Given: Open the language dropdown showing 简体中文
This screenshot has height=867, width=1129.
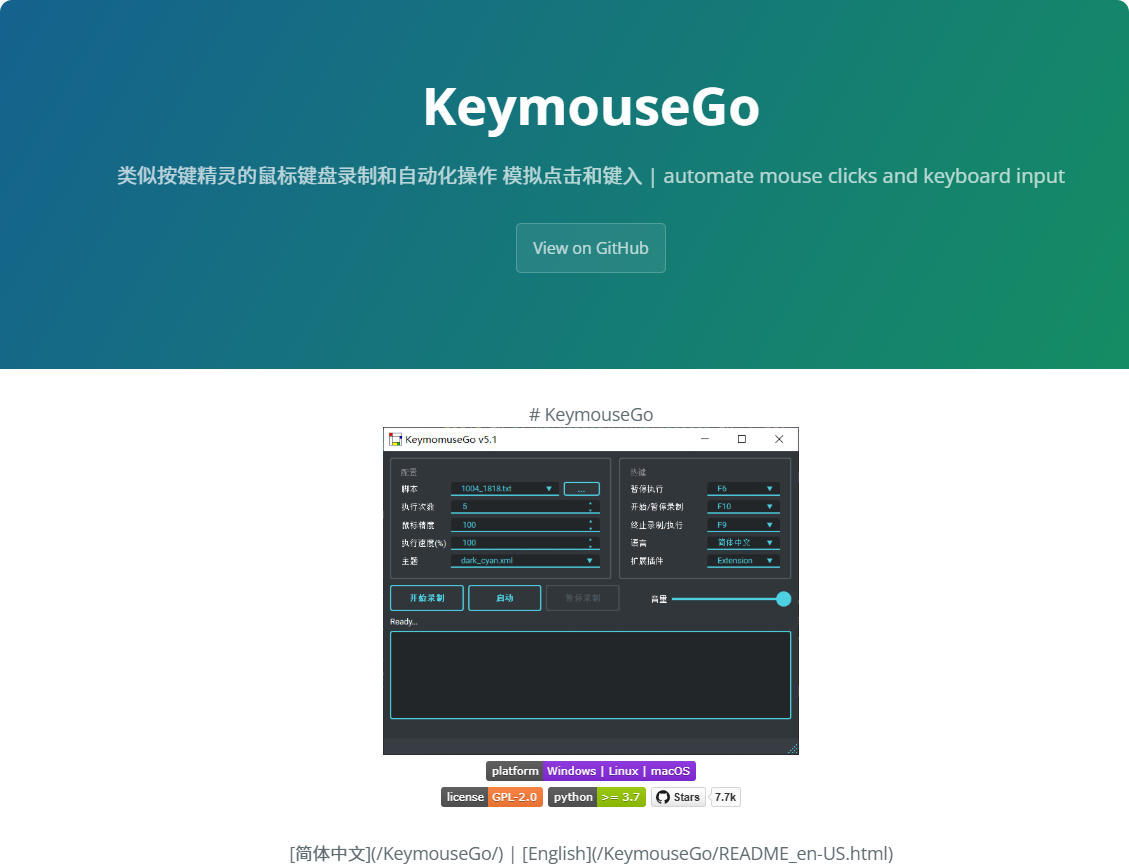Looking at the screenshot, I should [x=743, y=543].
